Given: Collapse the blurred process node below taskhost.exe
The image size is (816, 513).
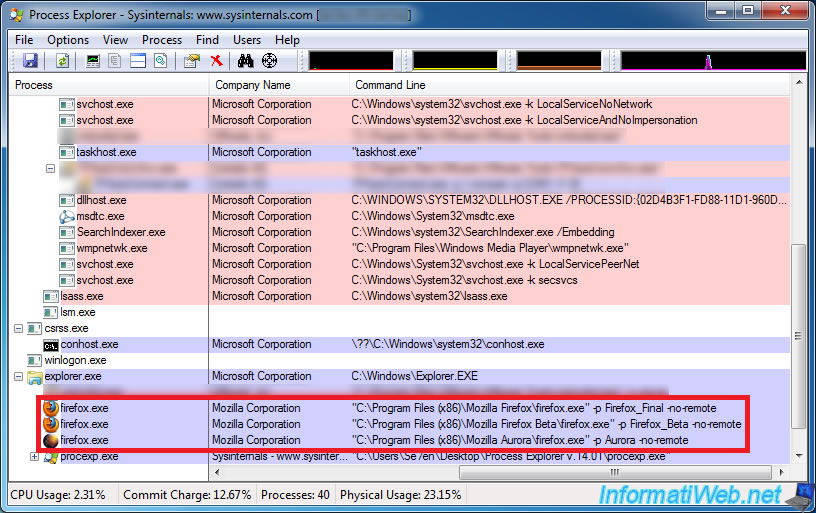Looking at the screenshot, I should 50,168.
